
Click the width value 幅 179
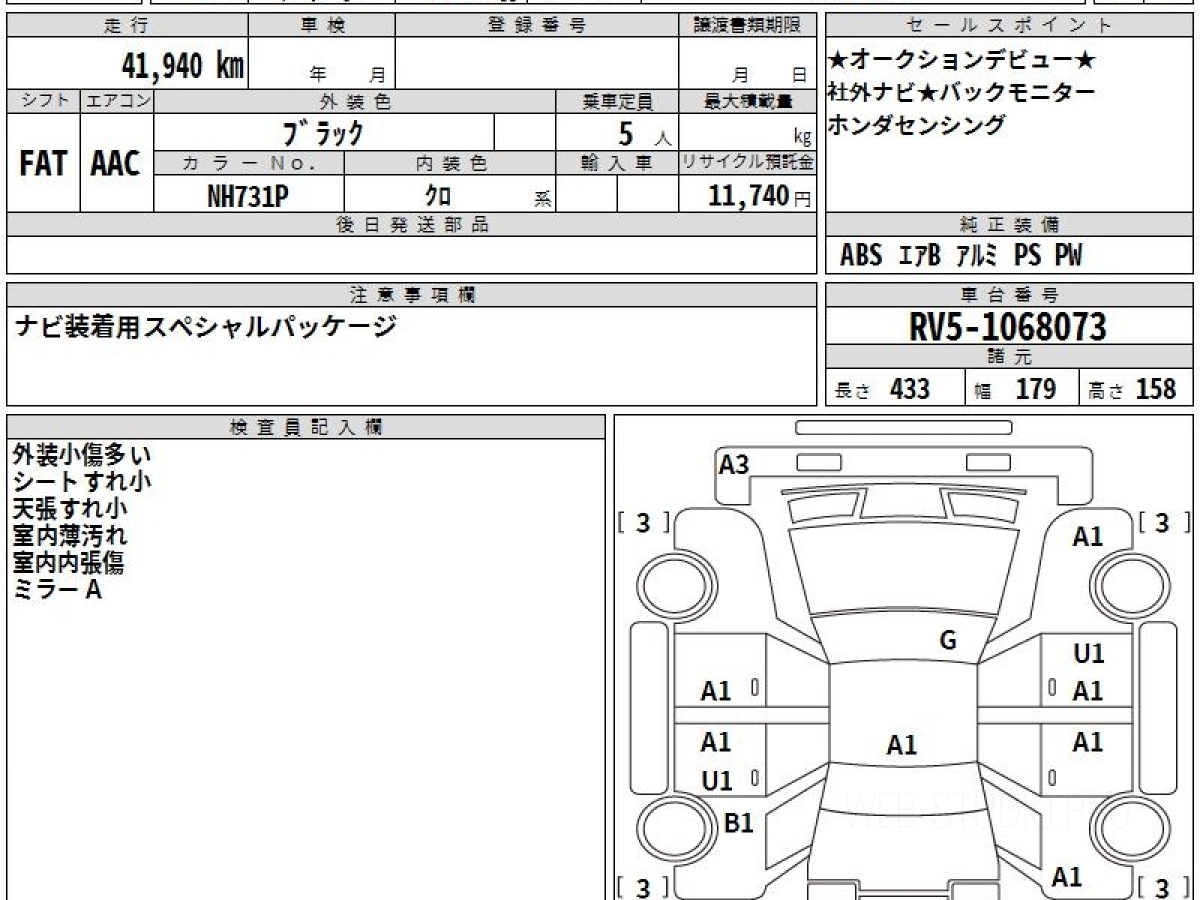(x=1016, y=389)
